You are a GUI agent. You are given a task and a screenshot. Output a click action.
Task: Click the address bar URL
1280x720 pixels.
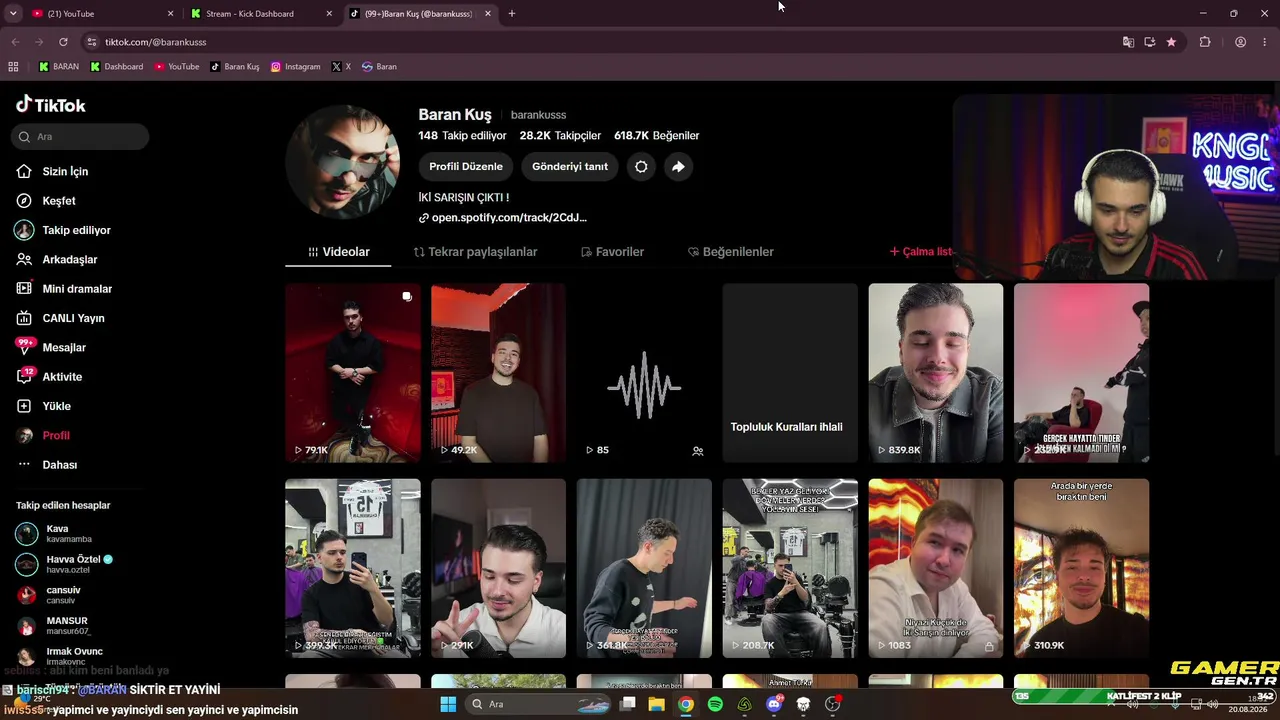(x=155, y=42)
